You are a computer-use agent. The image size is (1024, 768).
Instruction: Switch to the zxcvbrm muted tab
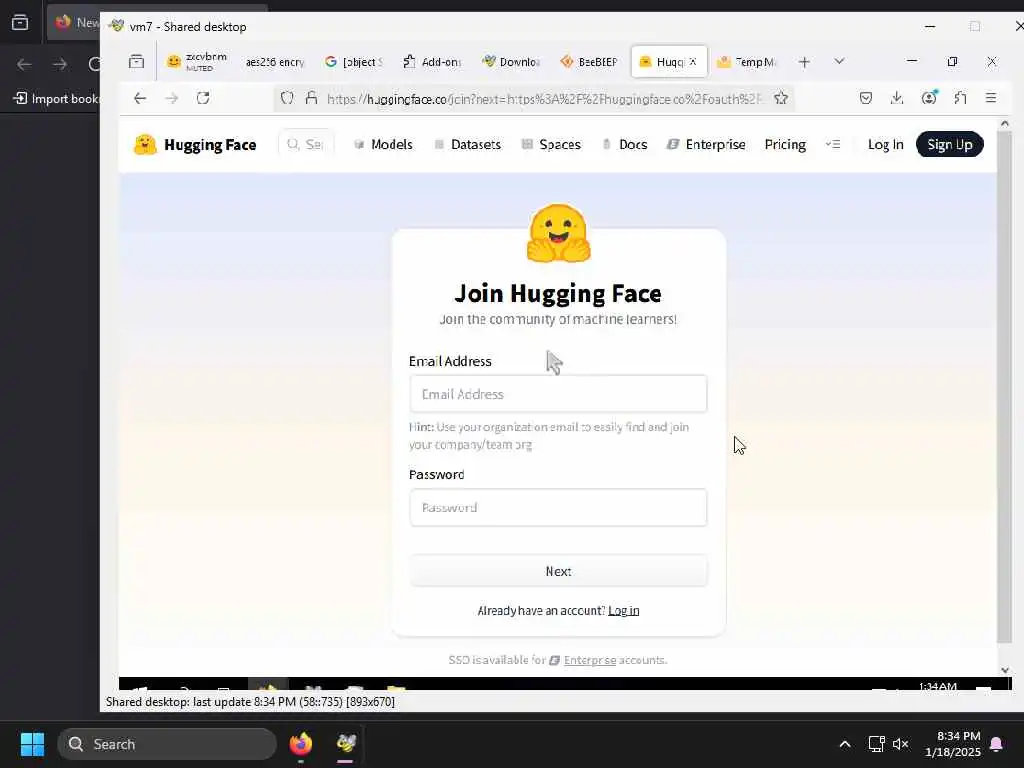(x=197, y=62)
